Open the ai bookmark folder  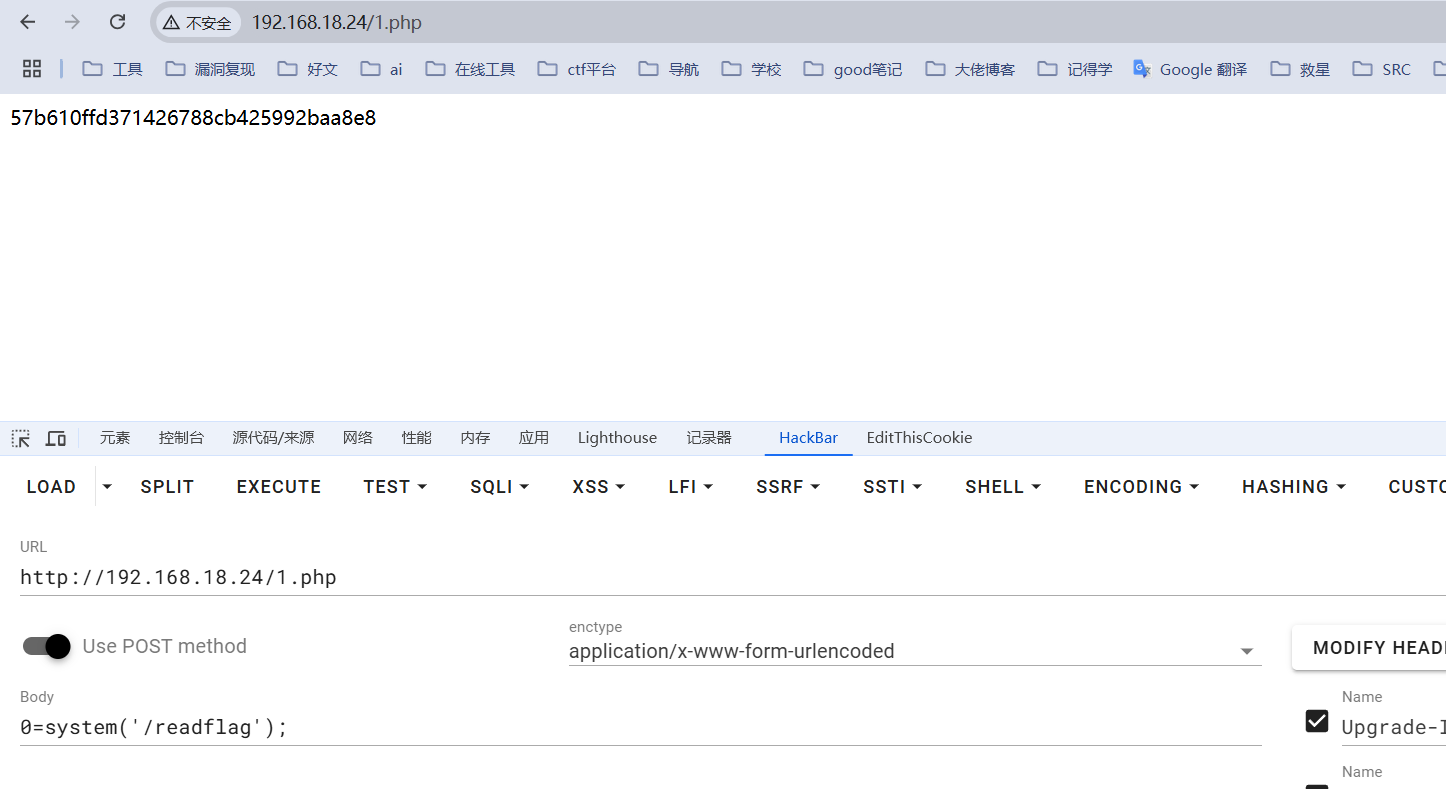tap(382, 69)
